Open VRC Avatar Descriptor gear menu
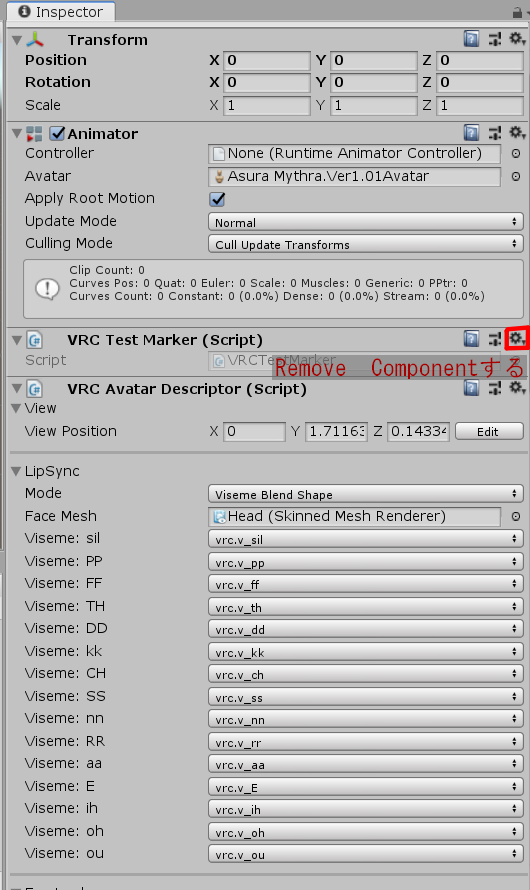The width and height of the screenshot is (530, 890). click(517, 388)
